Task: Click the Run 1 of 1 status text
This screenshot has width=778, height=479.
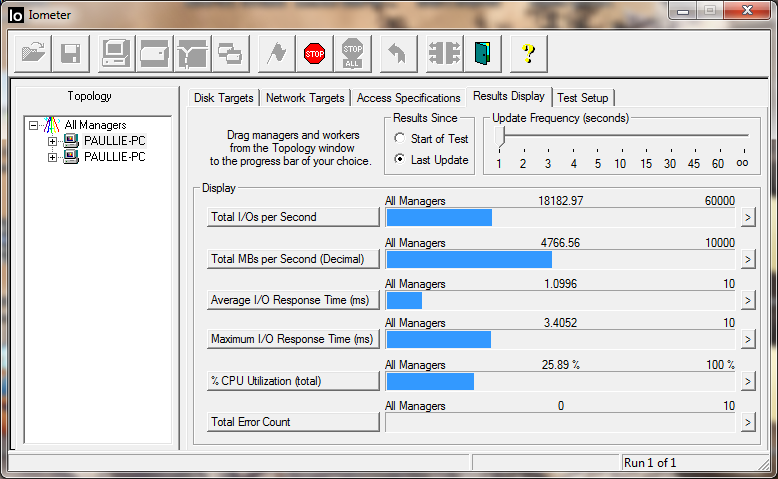Action: click(x=650, y=463)
